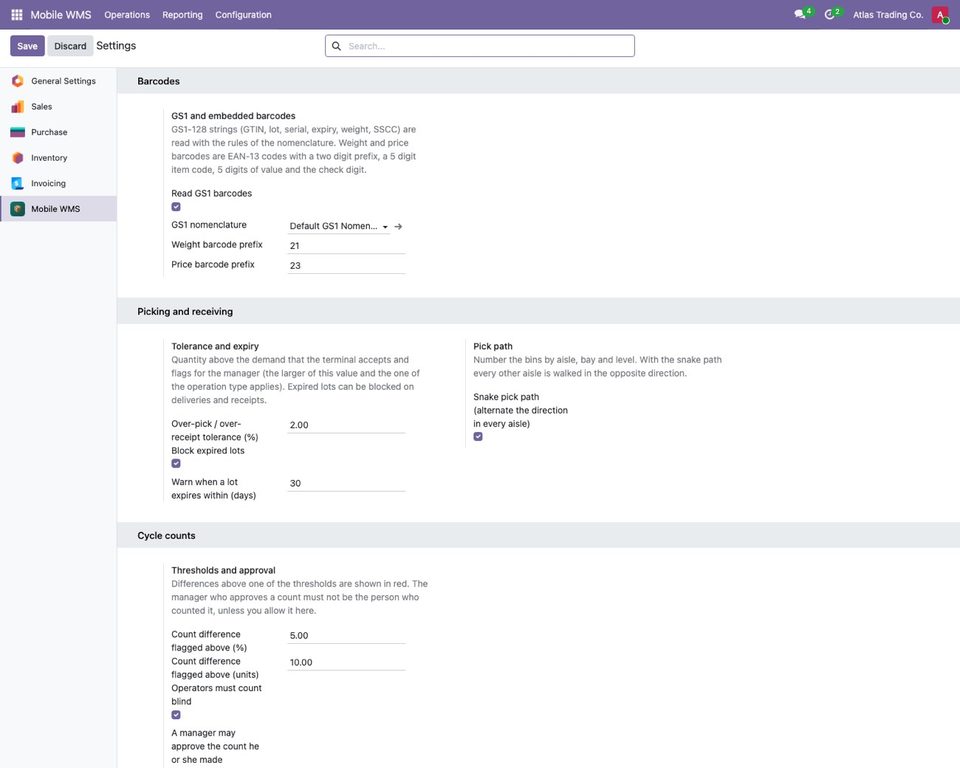Edit the Price barcode prefix field
The width and height of the screenshot is (960, 768).
pos(347,265)
